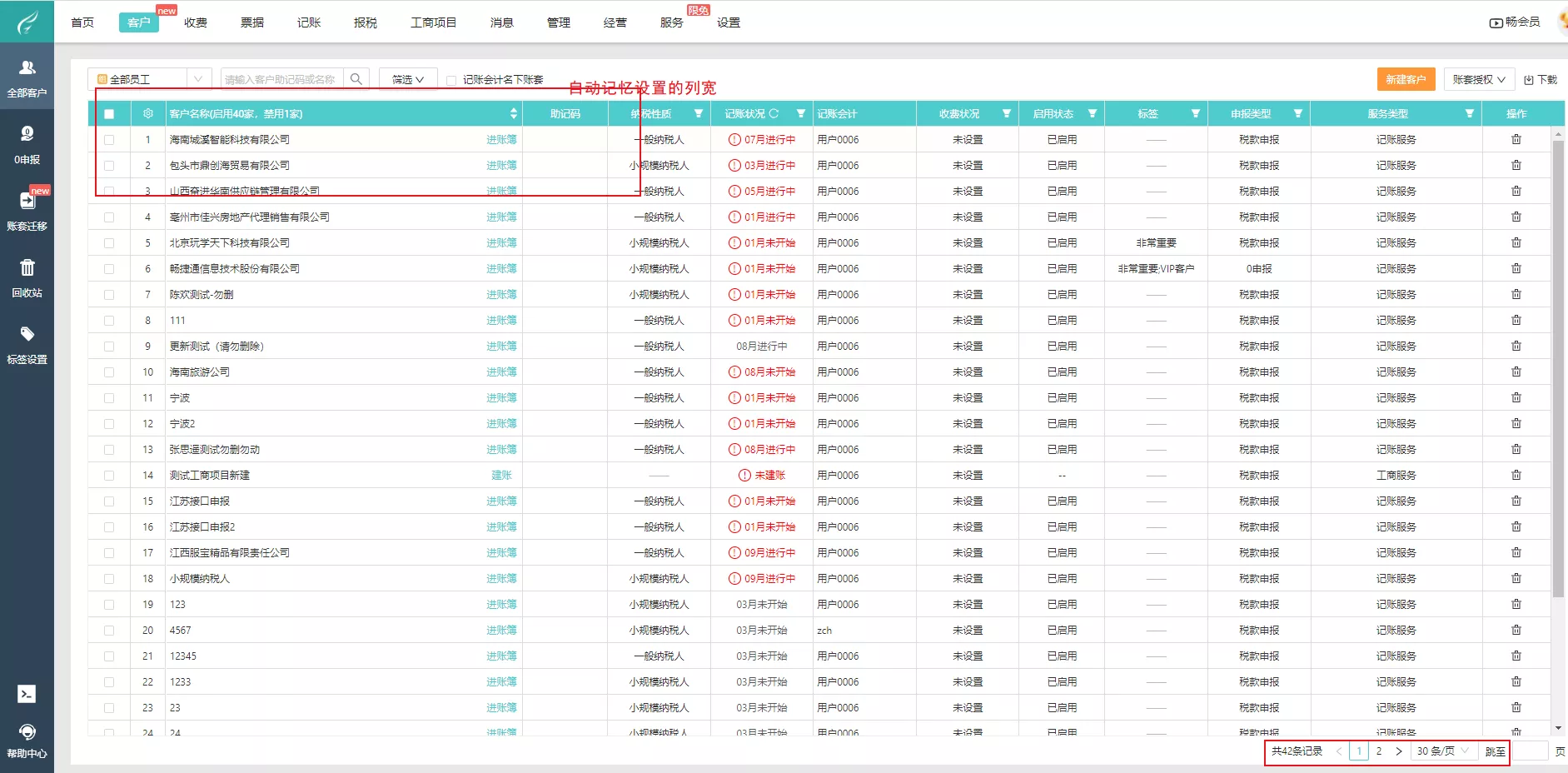Filter the 服务类型 column funnel icon
The image size is (1568, 773).
click(1470, 113)
